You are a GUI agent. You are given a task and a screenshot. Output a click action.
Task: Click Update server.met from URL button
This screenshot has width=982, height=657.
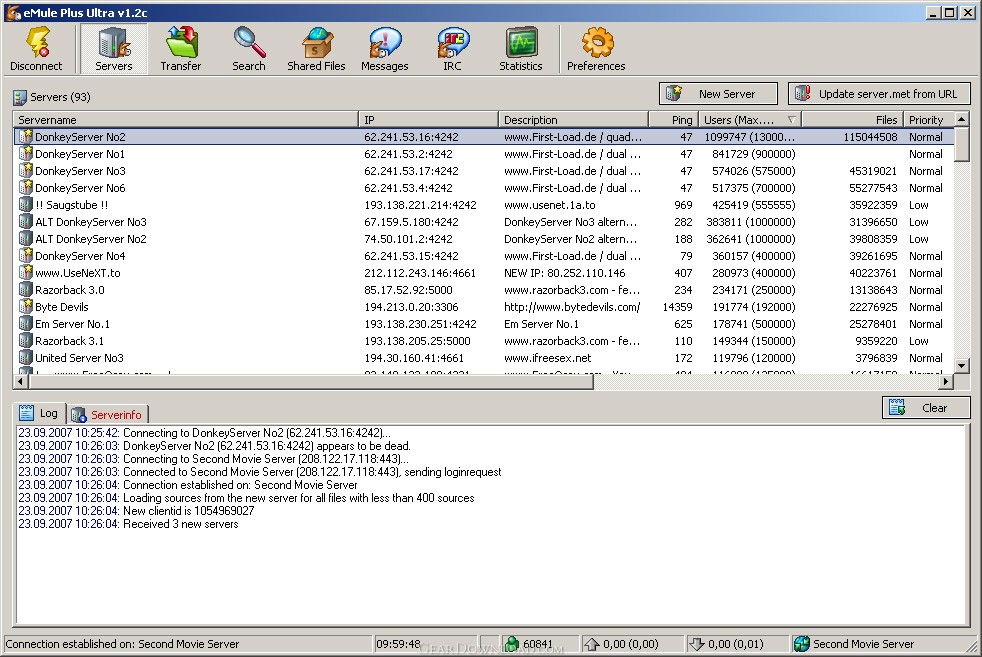pos(879,94)
